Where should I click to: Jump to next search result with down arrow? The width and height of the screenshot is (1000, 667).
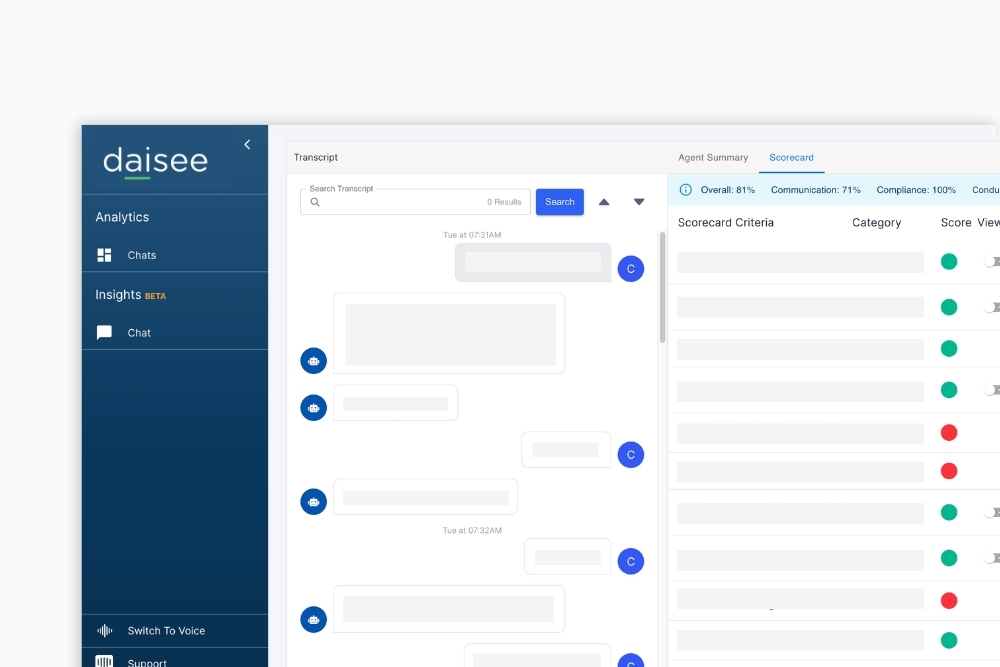tap(639, 202)
